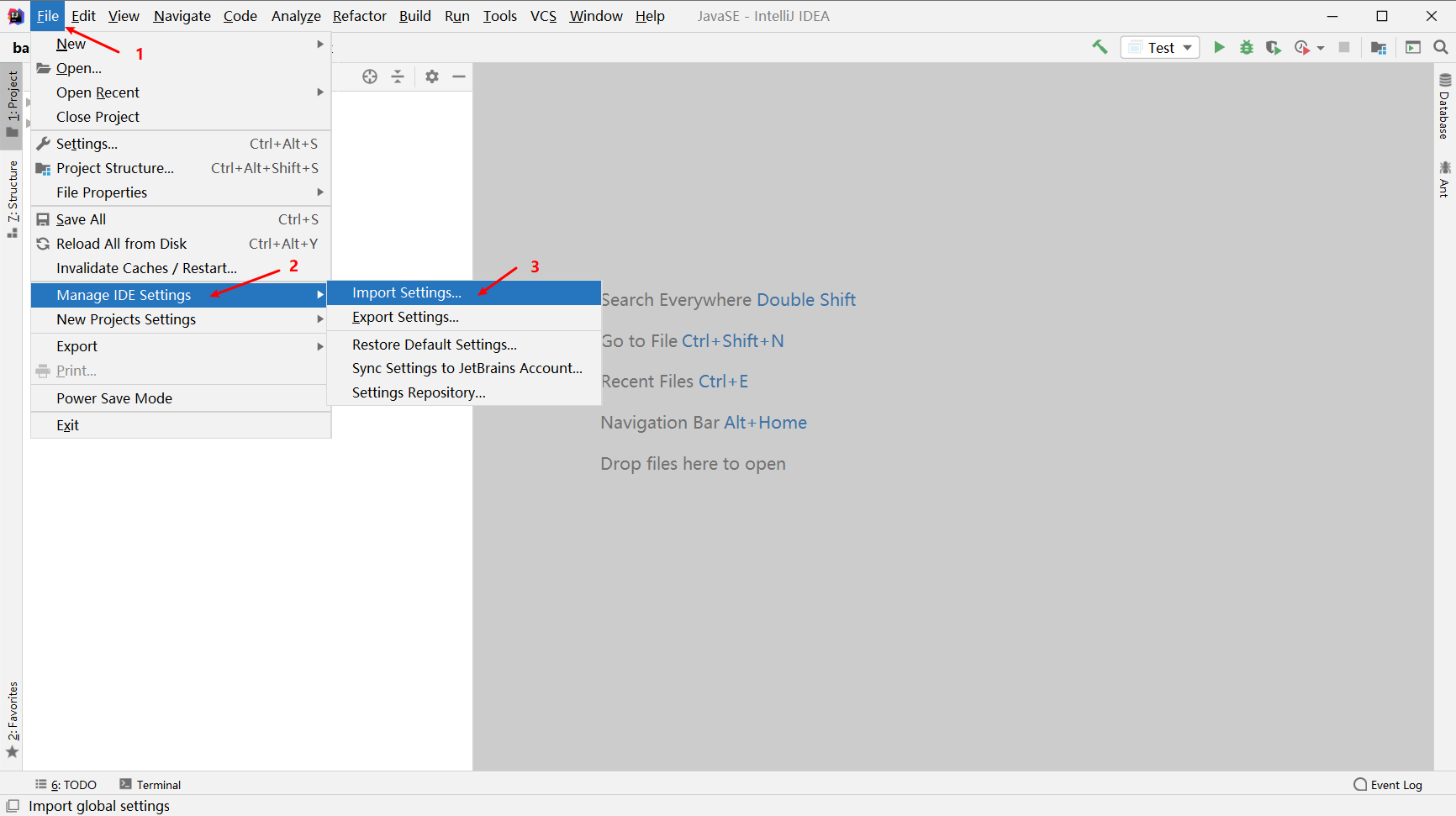Toggle tool window bars icon at bottom-left corner
1456x816 pixels.
(x=13, y=806)
